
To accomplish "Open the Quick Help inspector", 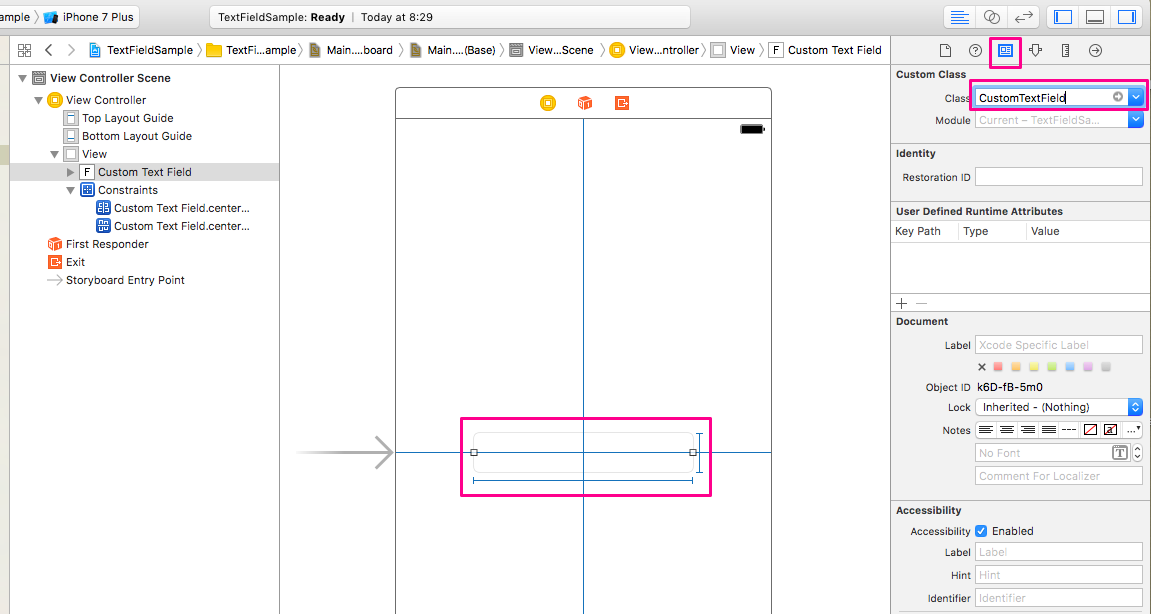I will point(975,50).
